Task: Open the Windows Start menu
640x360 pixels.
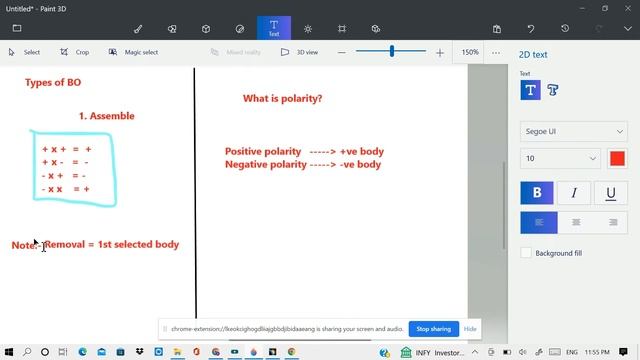Action: [x=8, y=352]
